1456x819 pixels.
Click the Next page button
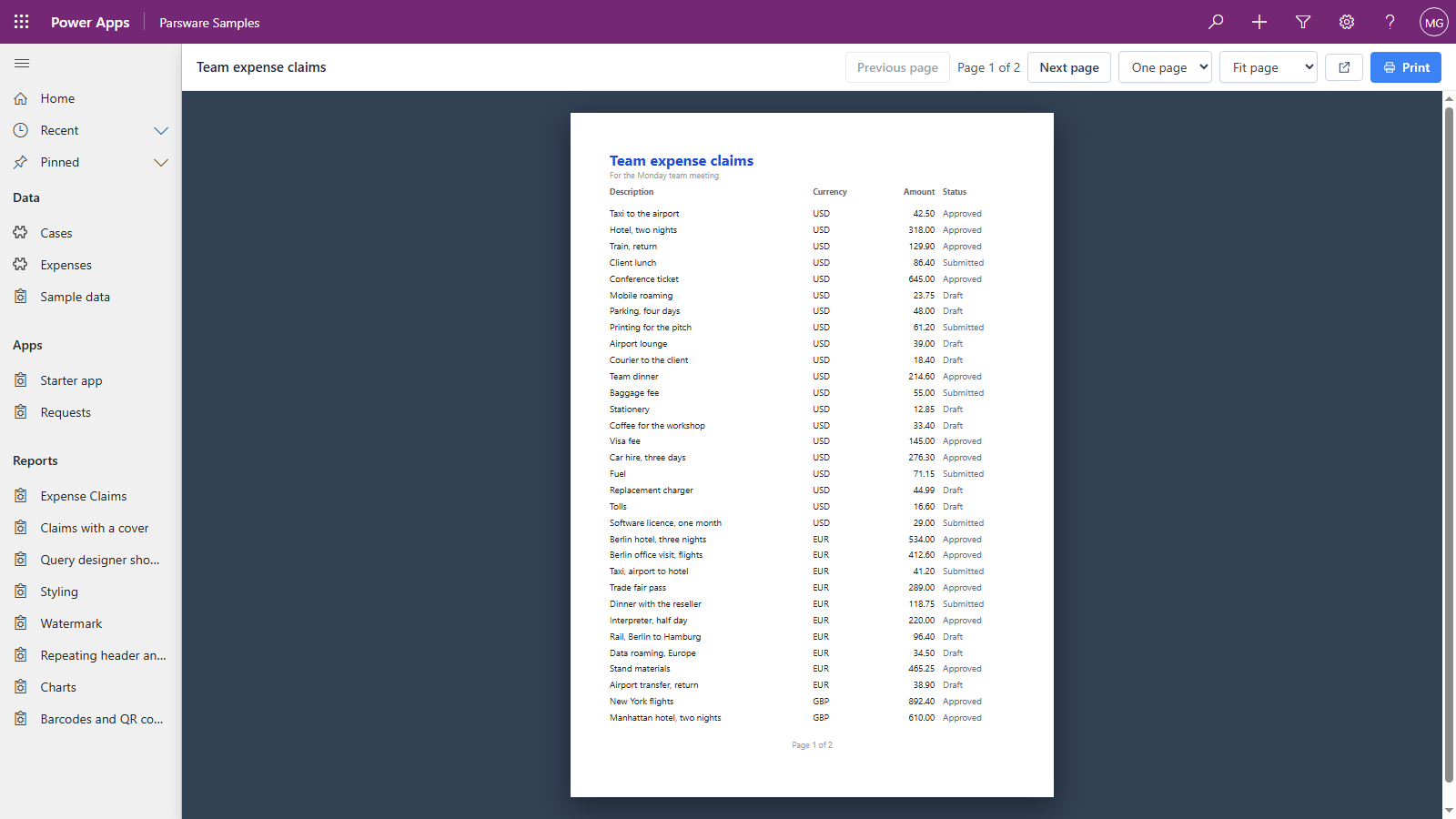(1069, 67)
